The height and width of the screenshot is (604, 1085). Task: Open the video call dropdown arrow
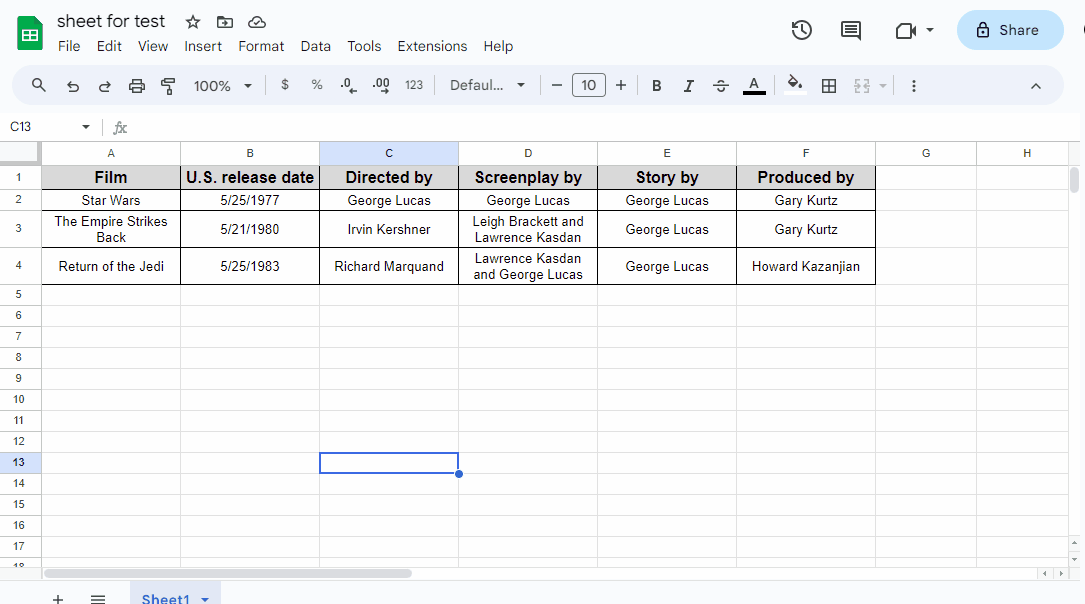point(930,30)
